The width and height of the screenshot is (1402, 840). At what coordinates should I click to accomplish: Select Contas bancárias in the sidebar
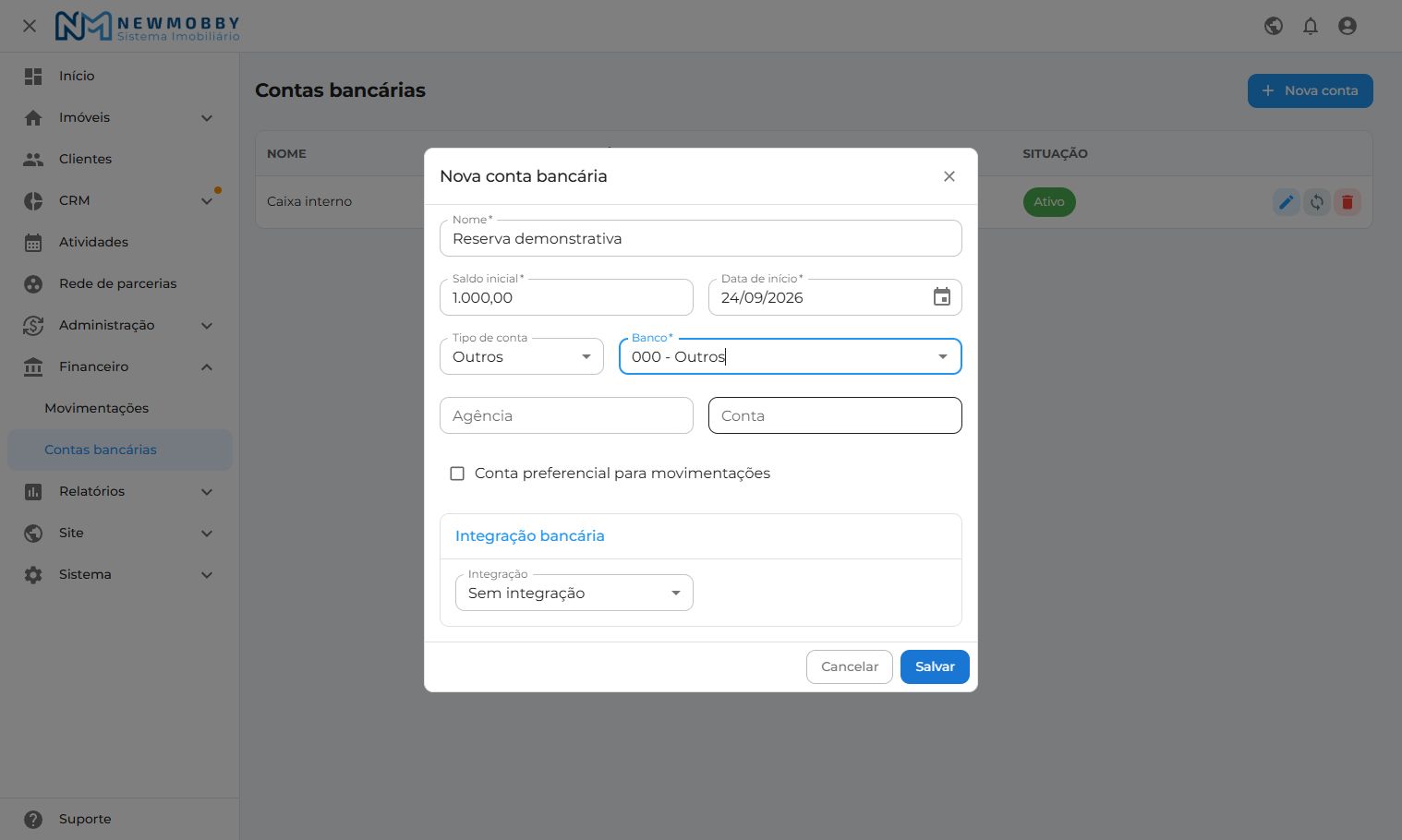coord(120,450)
